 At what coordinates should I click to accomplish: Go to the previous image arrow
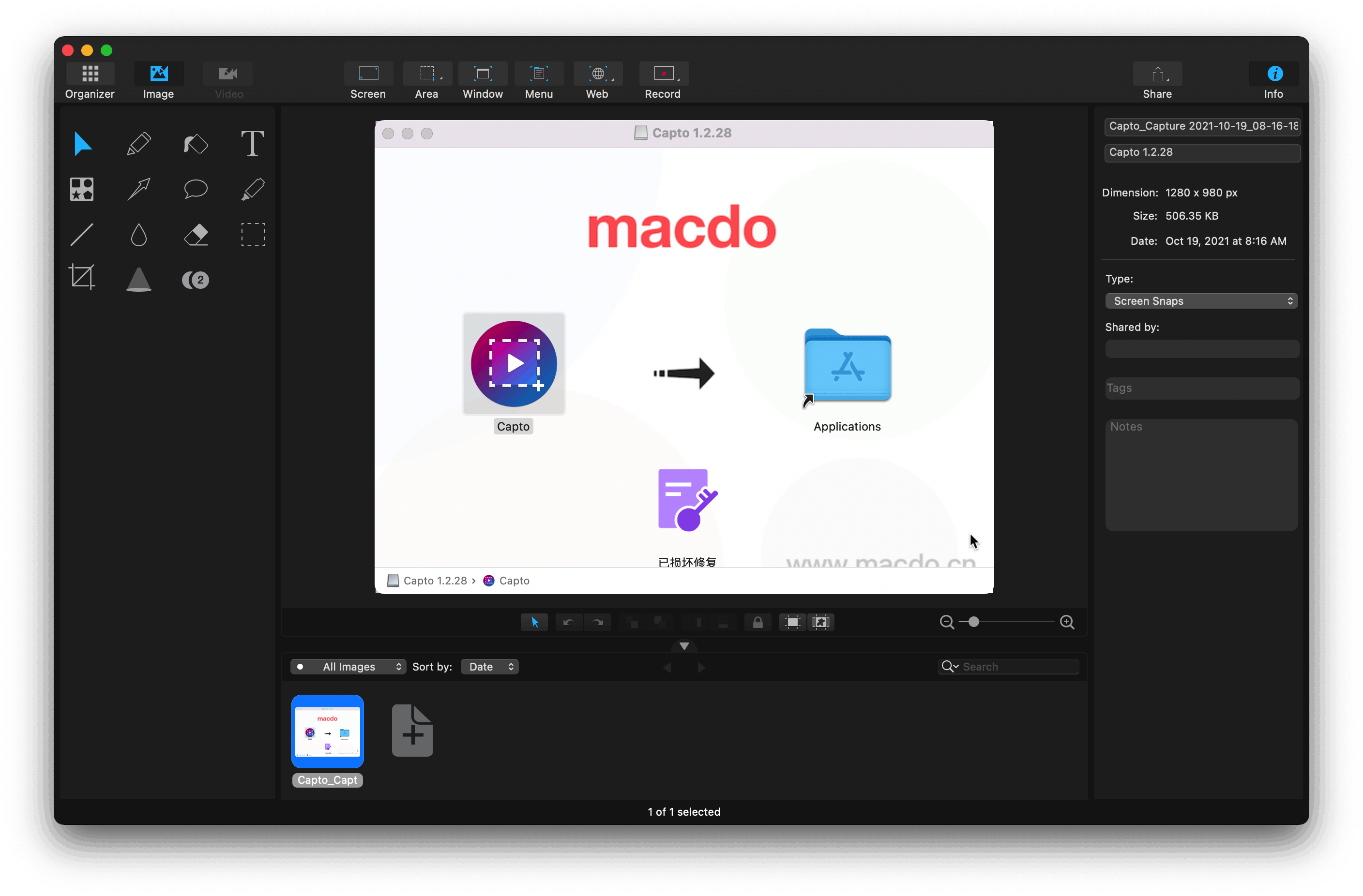pos(667,668)
